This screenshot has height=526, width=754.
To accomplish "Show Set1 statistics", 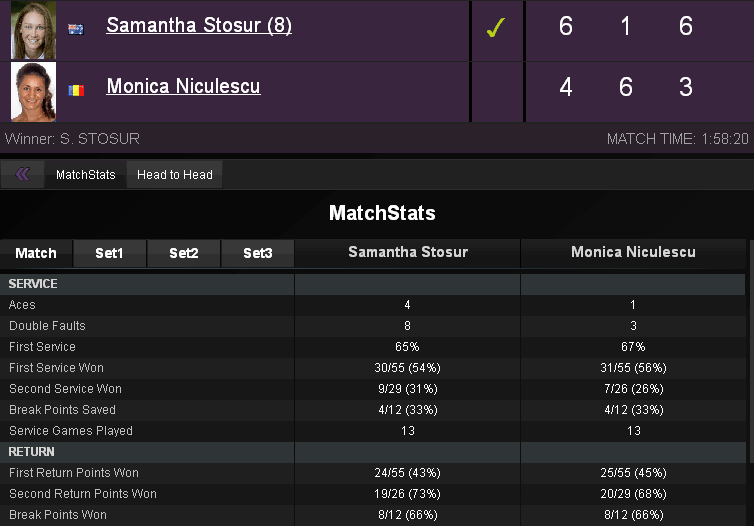I will pos(109,253).
